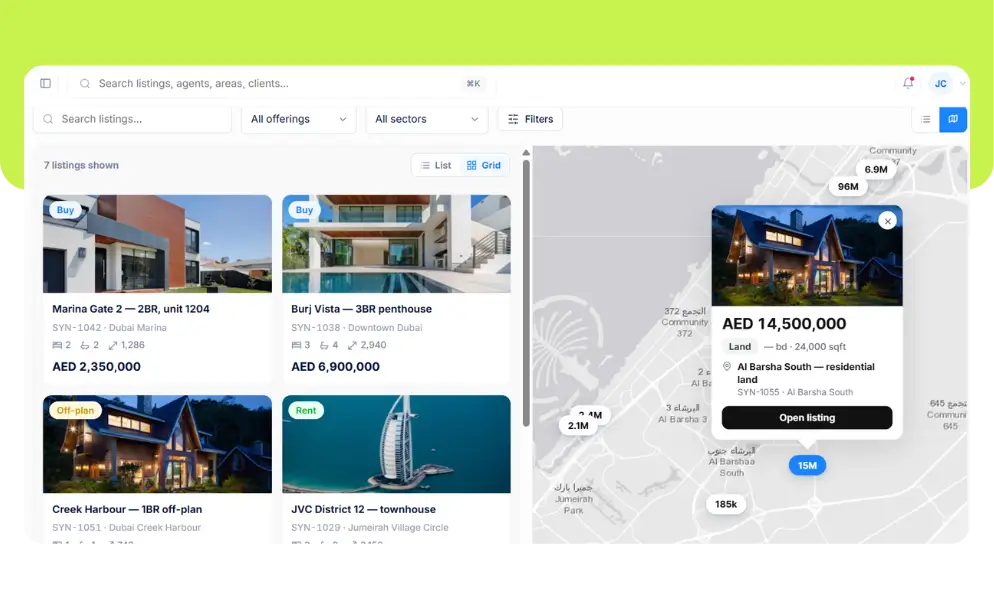Click the Rent badge on JVC District 12
Viewport: 994px width, 609px height.
click(306, 410)
